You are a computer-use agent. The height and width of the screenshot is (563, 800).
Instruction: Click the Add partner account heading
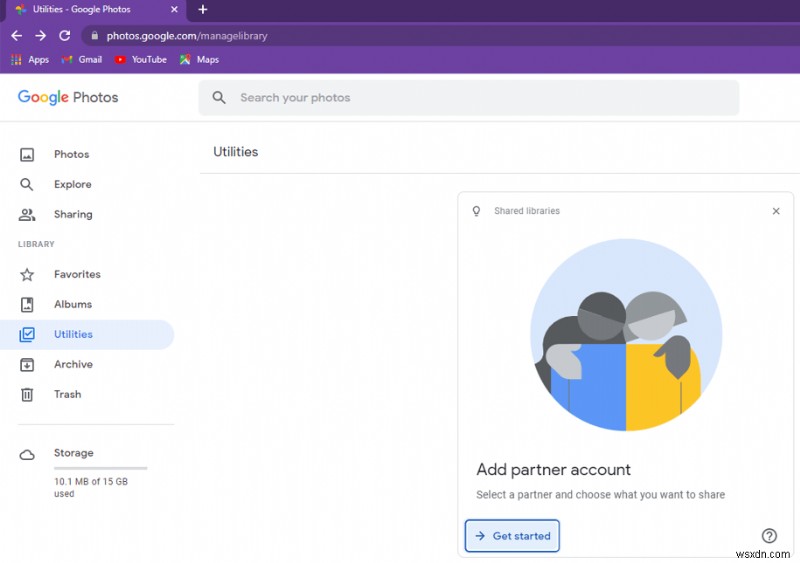tap(554, 470)
